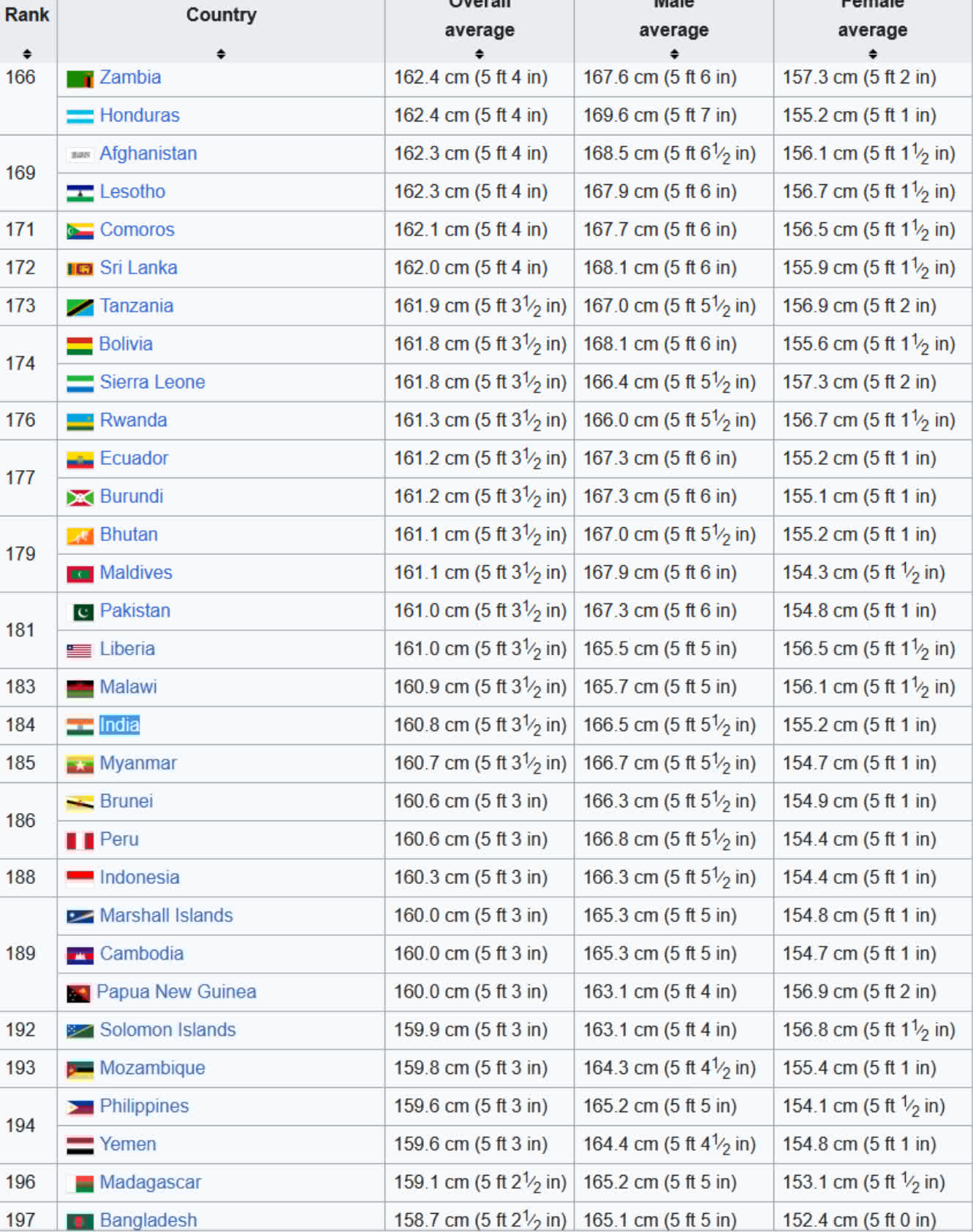Click the Myanmar flag icon
The height and width of the screenshot is (1232, 973).
(x=80, y=764)
